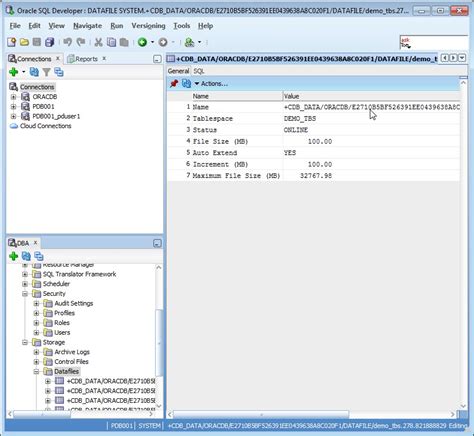Click Schema Browser icon in Connections toolbar
Image resolution: width=474 pixels, height=436 pixels.
click(59, 72)
